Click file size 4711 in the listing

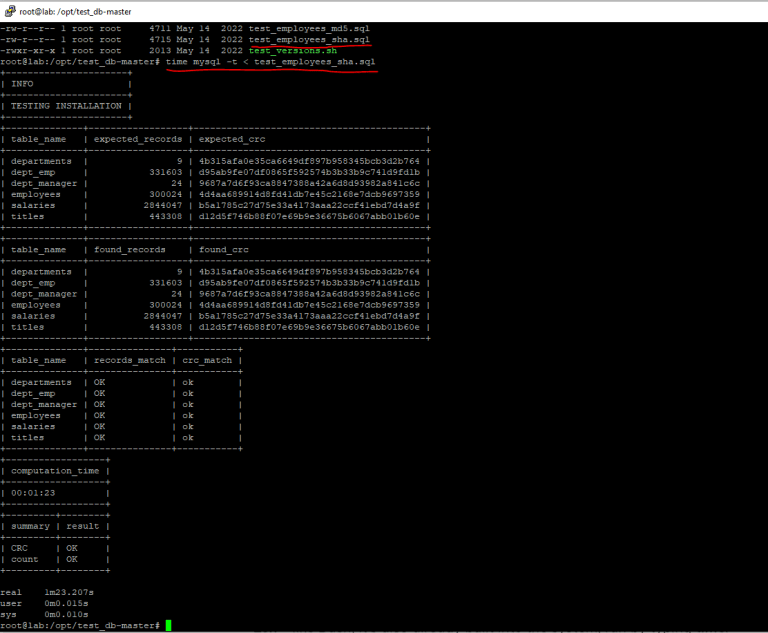(160, 28)
